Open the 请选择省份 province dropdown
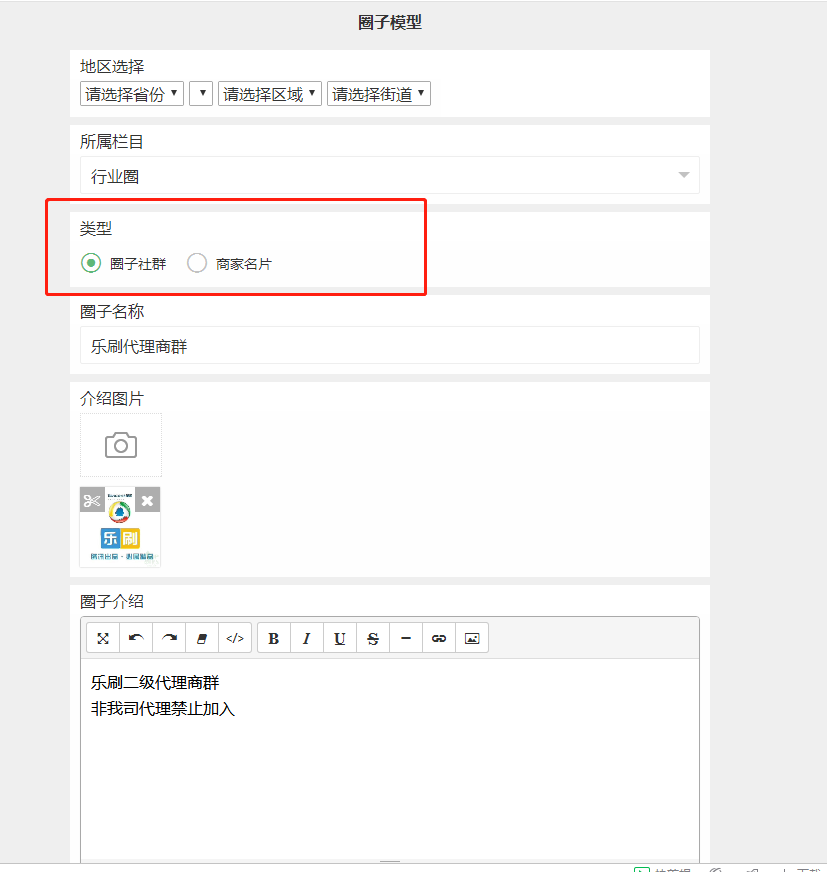 pyautogui.click(x=132, y=94)
